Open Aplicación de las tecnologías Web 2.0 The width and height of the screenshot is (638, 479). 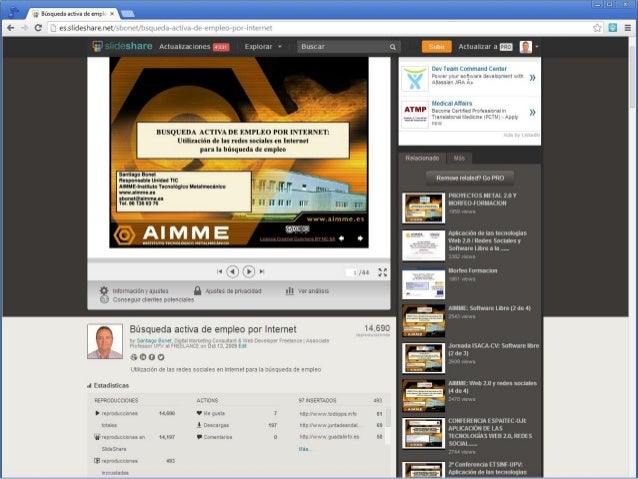487,241
